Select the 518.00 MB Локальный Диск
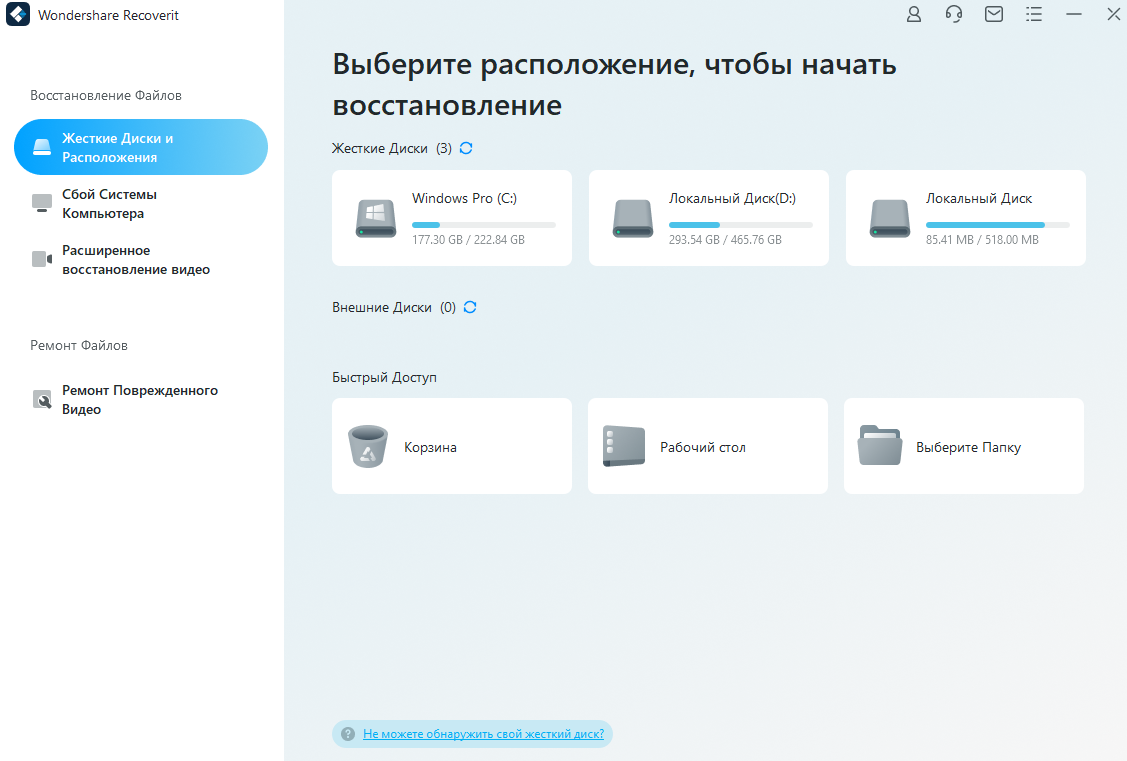 tap(965, 218)
